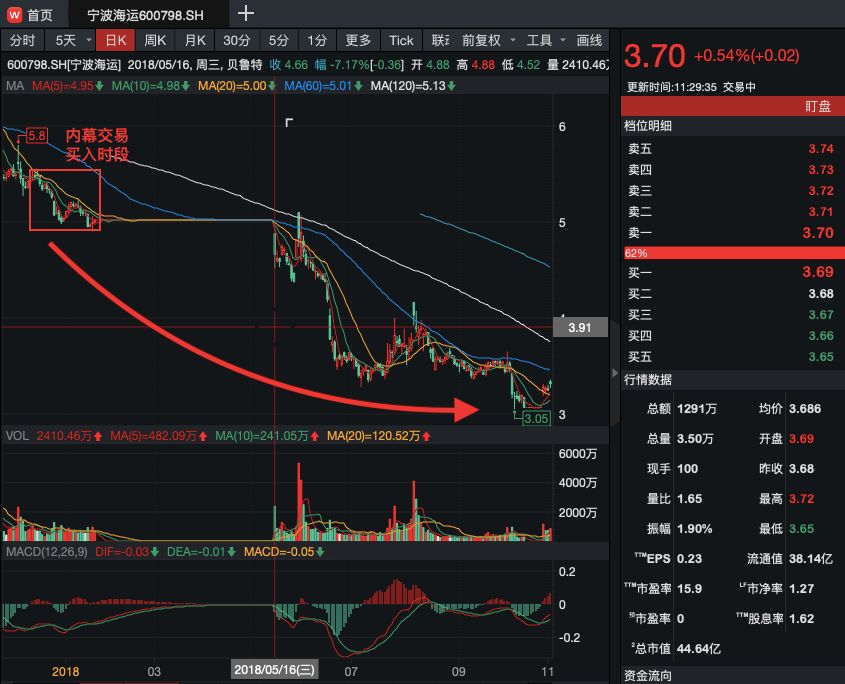The height and width of the screenshot is (684, 845).
Task: Click the 62% buy-sell ratio bar
Action: point(733,253)
